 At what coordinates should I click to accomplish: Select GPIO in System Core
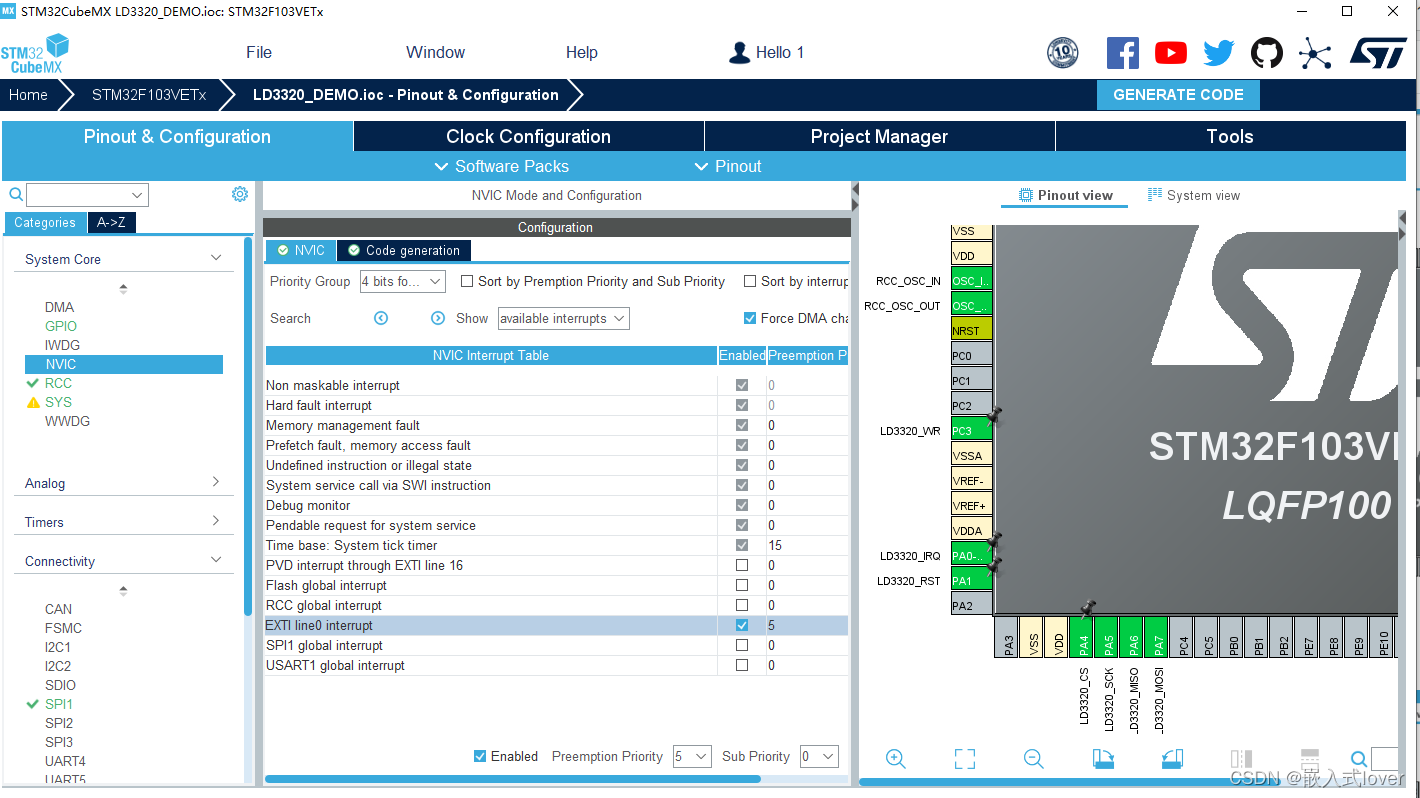(61, 326)
